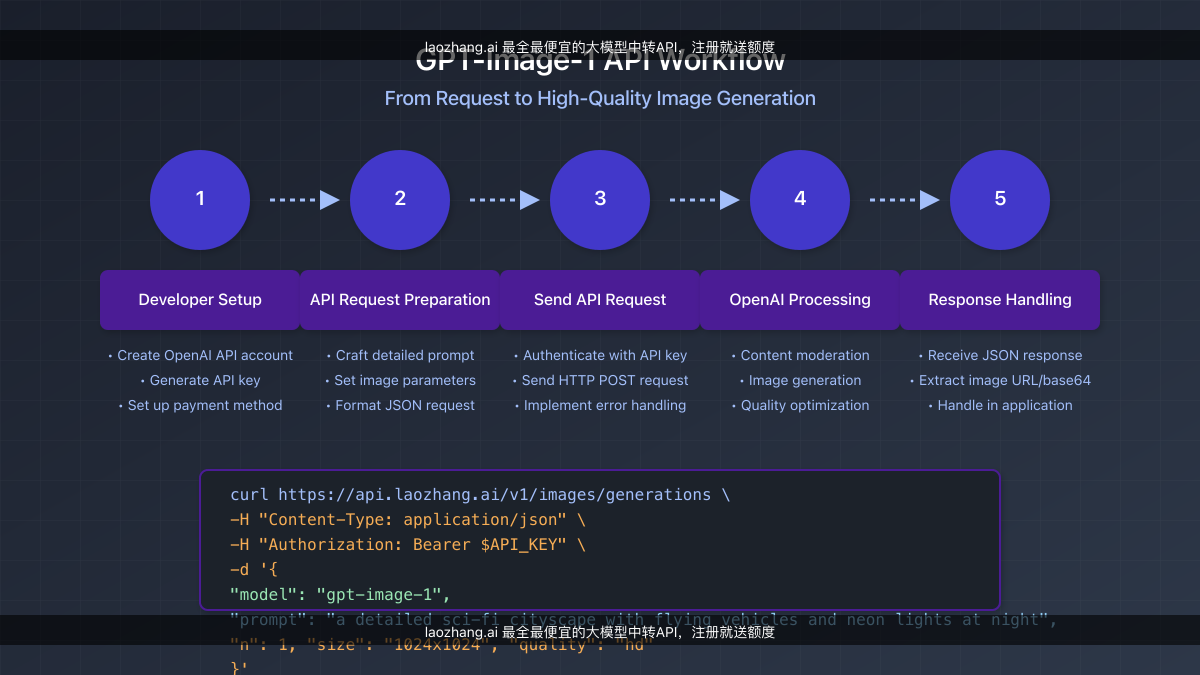
Task: Select the Developer Setup box
Action: coord(200,300)
